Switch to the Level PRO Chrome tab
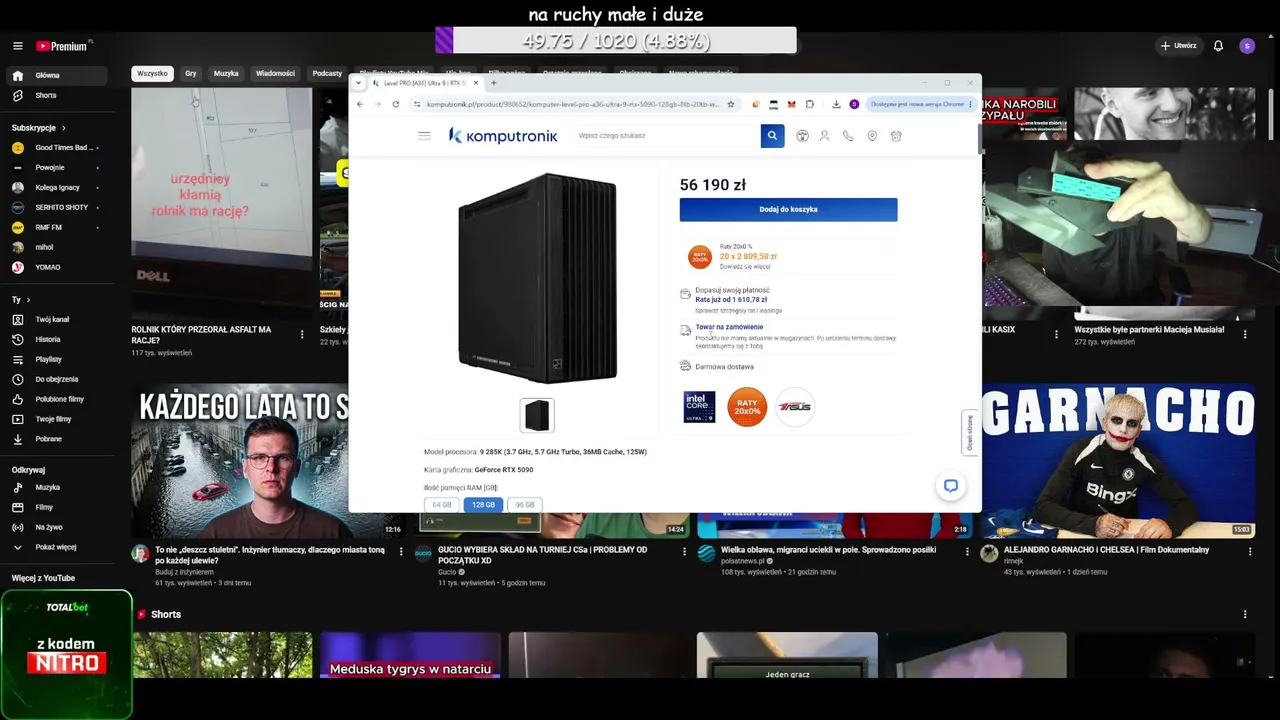This screenshot has height=720, width=1280. (425, 83)
